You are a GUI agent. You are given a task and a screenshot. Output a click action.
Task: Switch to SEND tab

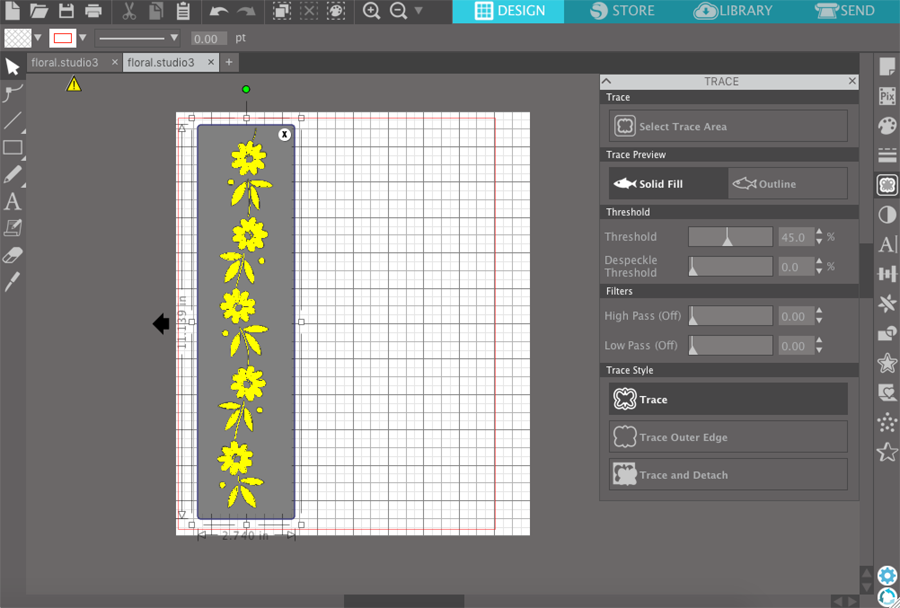(x=844, y=11)
